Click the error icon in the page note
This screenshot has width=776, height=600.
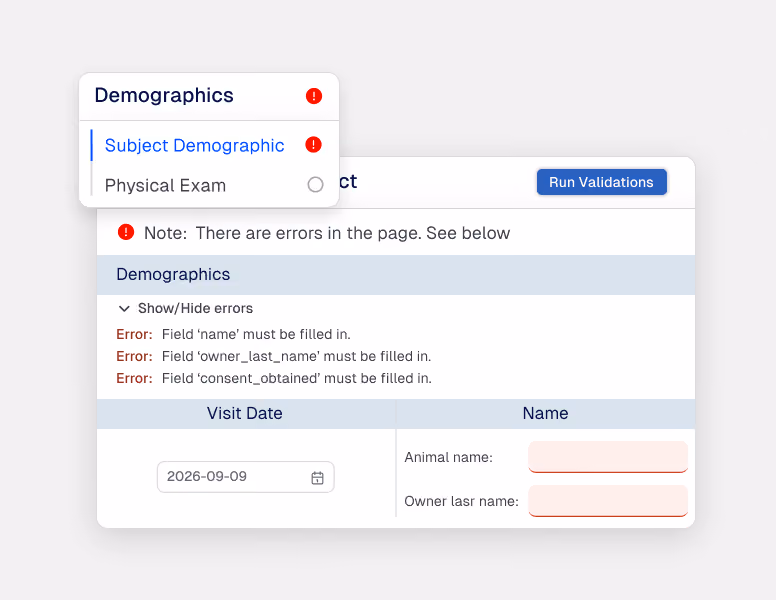126,232
